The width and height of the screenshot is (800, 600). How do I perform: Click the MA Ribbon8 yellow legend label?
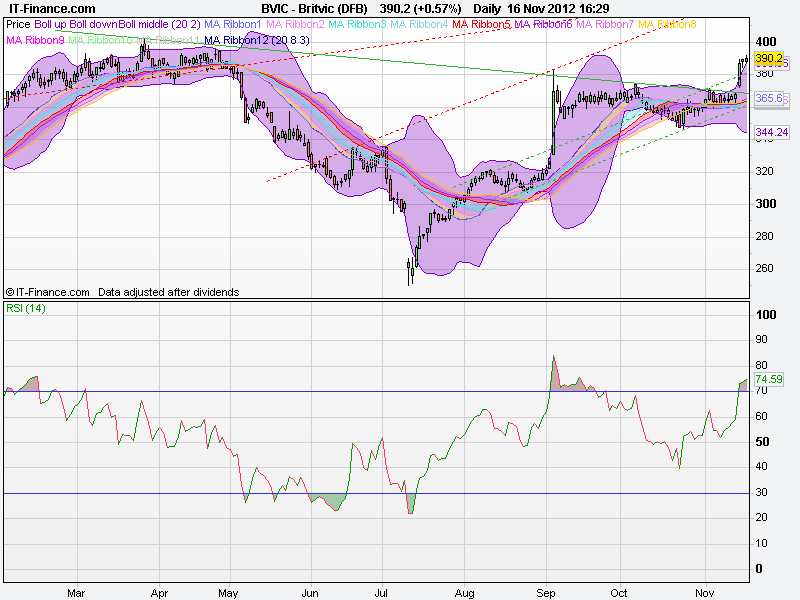pos(667,23)
